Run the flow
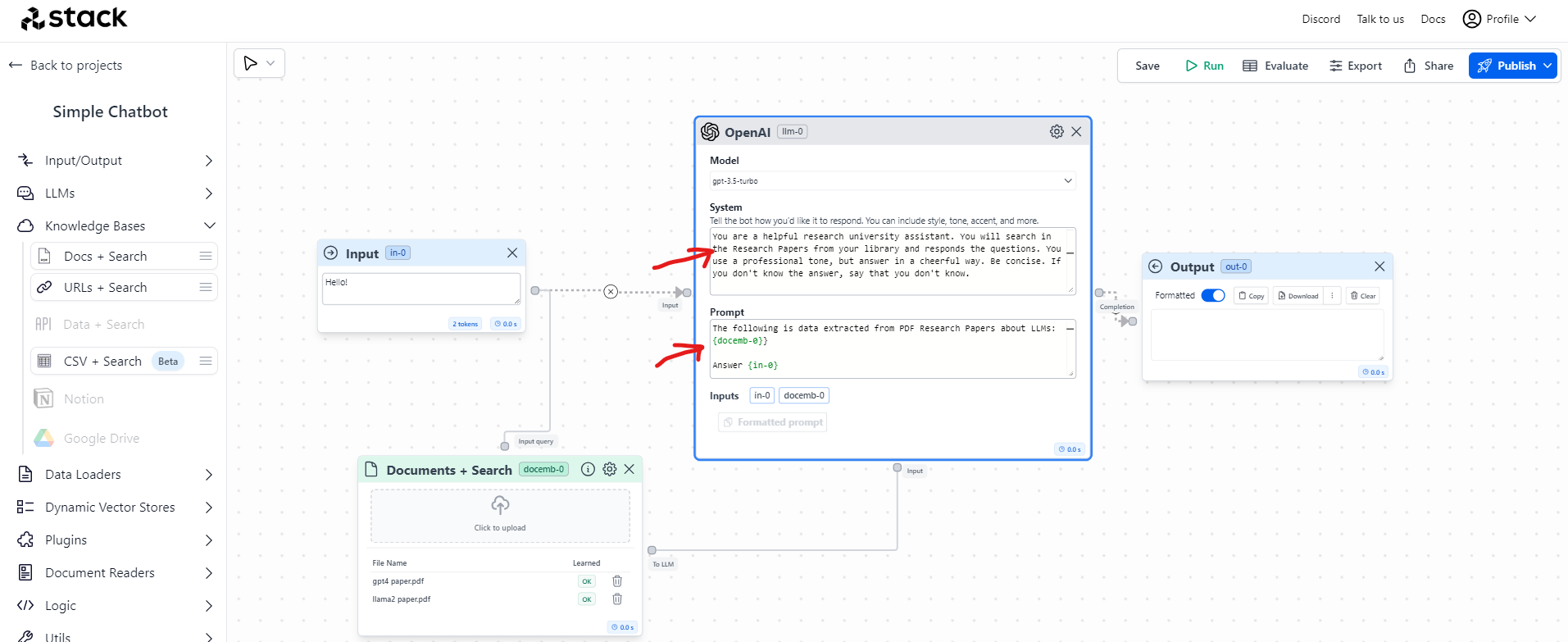Viewport: 1568px width, 642px height. point(1204,66)
